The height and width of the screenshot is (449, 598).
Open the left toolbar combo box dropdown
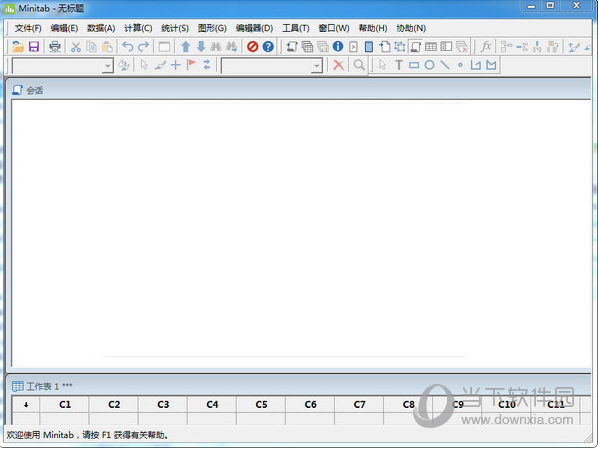[x=108, y=66]
